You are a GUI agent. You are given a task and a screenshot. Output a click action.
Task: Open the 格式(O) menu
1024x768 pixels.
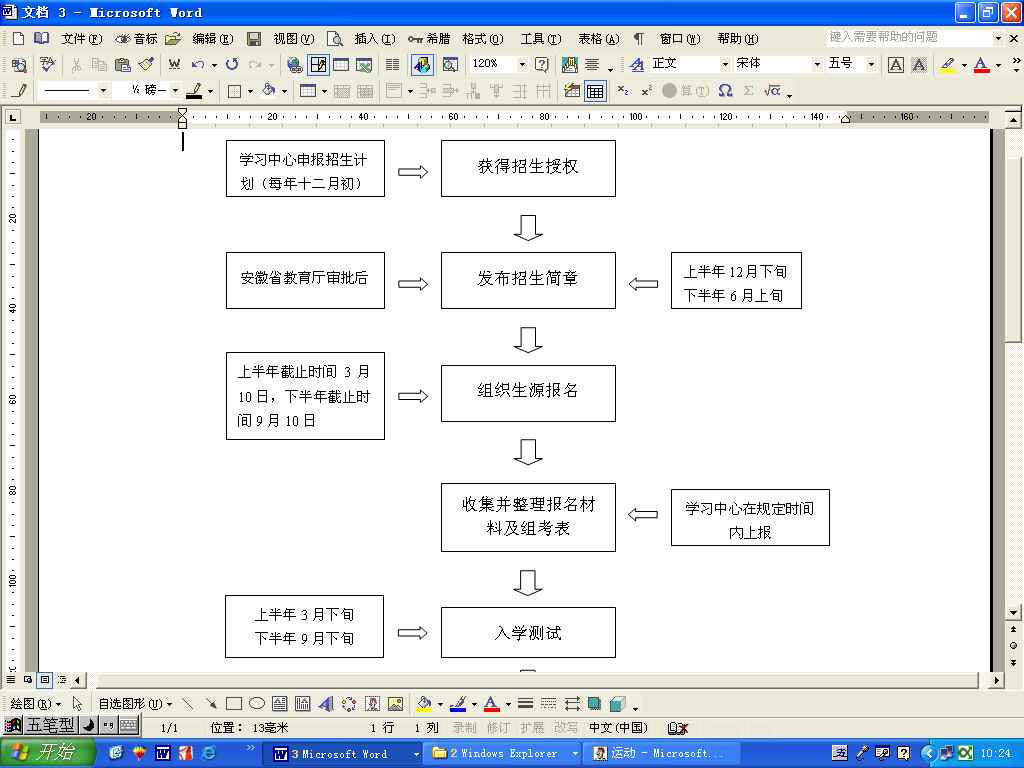[483, 39]
